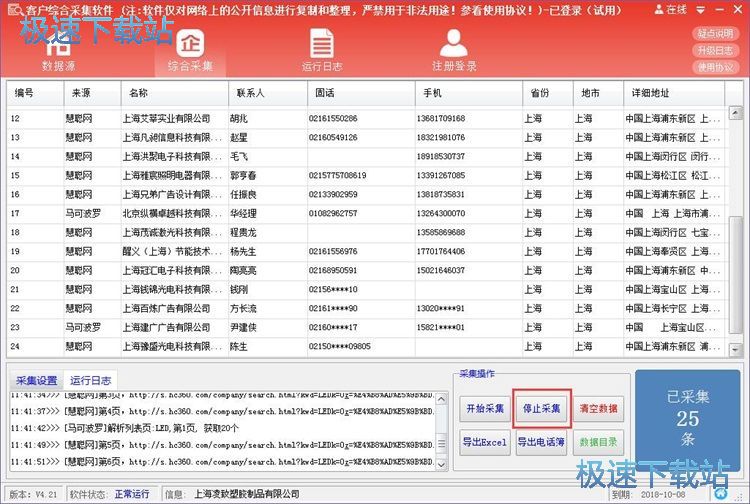Image resolution: width=750 pixels, height=504 pixels.
Task: Select row 上海百炼广告有限公司
Action: click(x=366, y=308)
